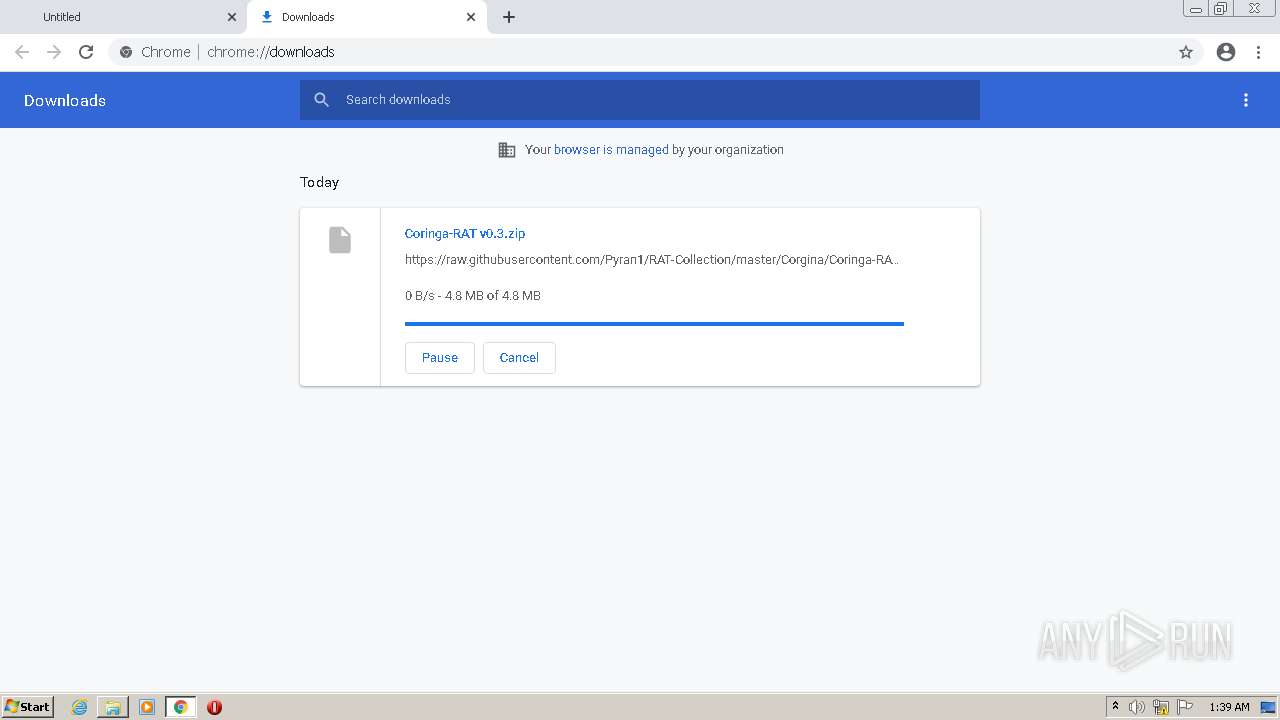Select the Downloads tab
The height and width of the screenshot is (720, 1280).
click(x=367, y=17)
